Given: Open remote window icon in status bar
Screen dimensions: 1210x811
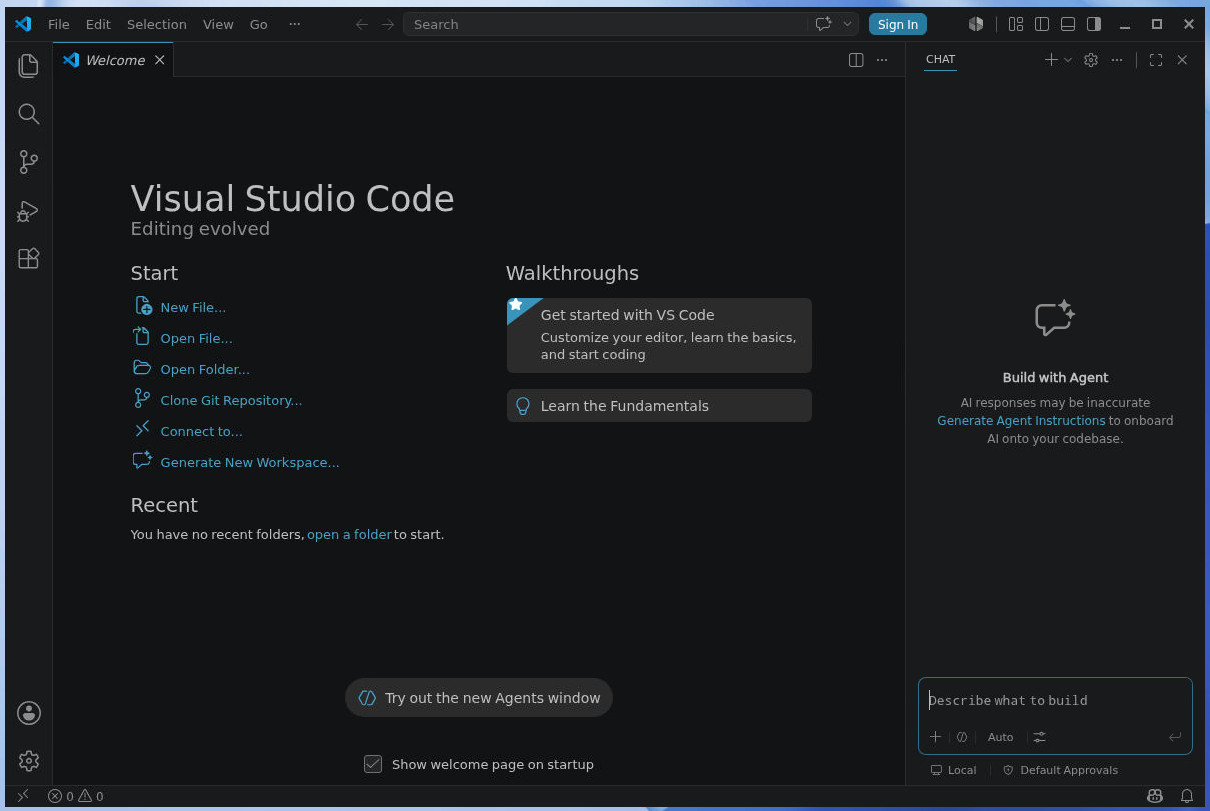Looking at the screenshot, I should (23, 796).
